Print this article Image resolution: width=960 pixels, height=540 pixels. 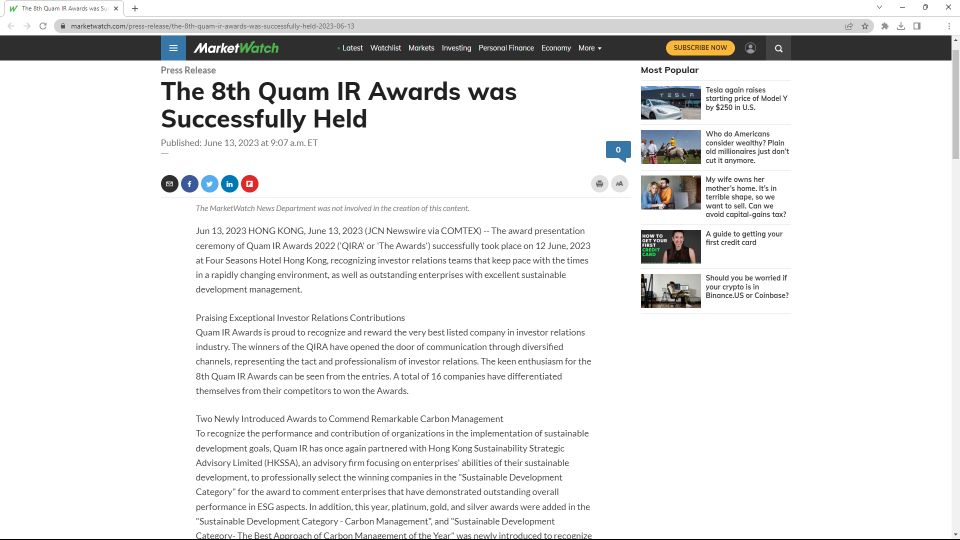click(x=599, y=184)
